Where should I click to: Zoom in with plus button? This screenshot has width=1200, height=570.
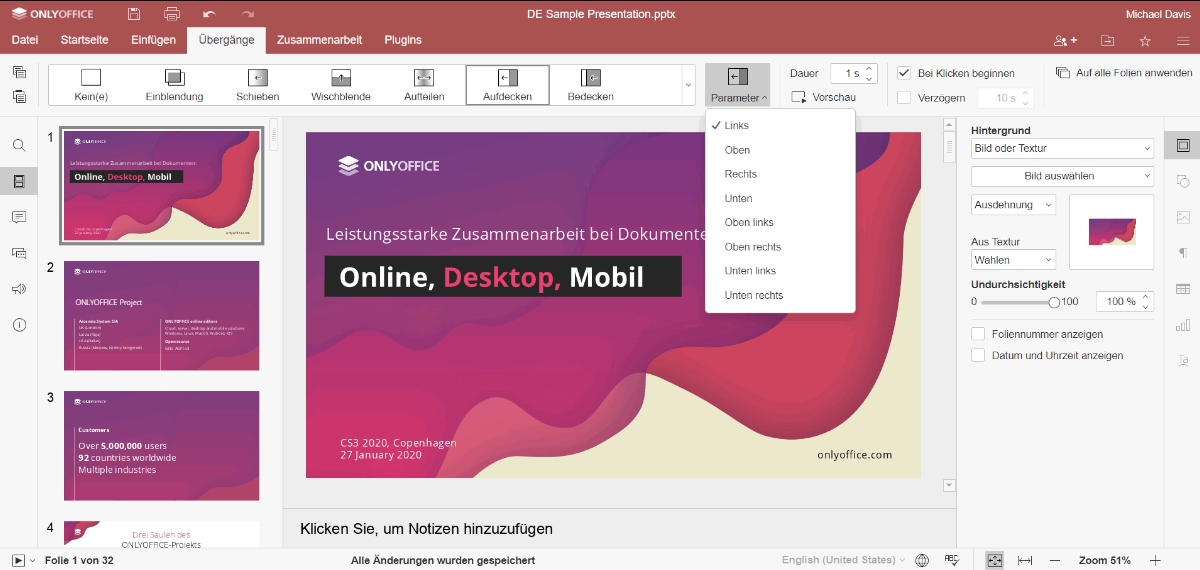click(1155, 560)
